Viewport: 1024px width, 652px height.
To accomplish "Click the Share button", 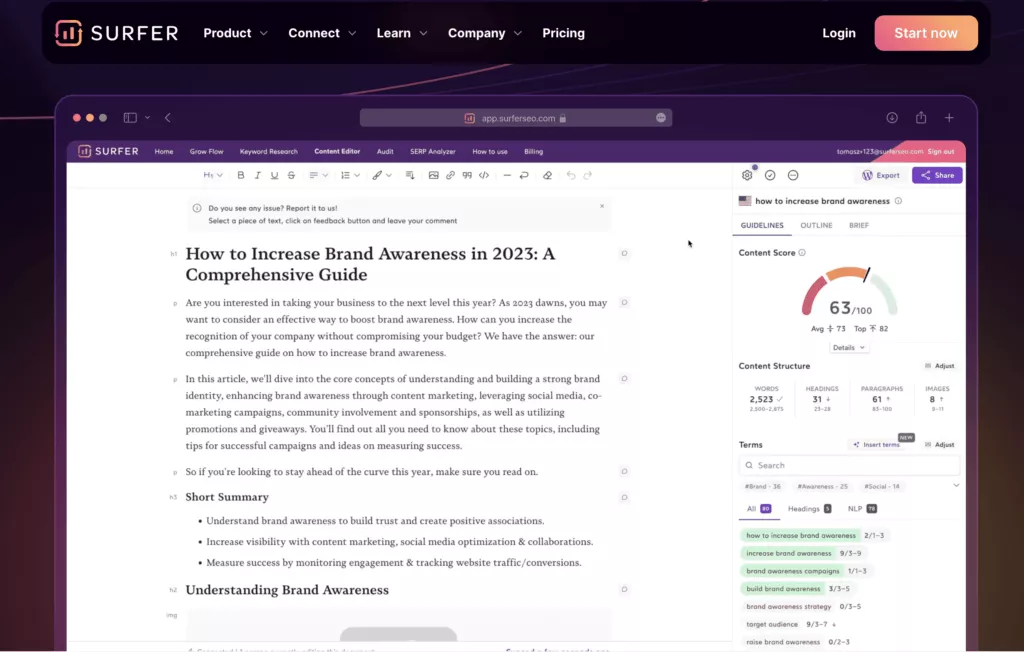I will pyautogui.click(x=937, y=175).
